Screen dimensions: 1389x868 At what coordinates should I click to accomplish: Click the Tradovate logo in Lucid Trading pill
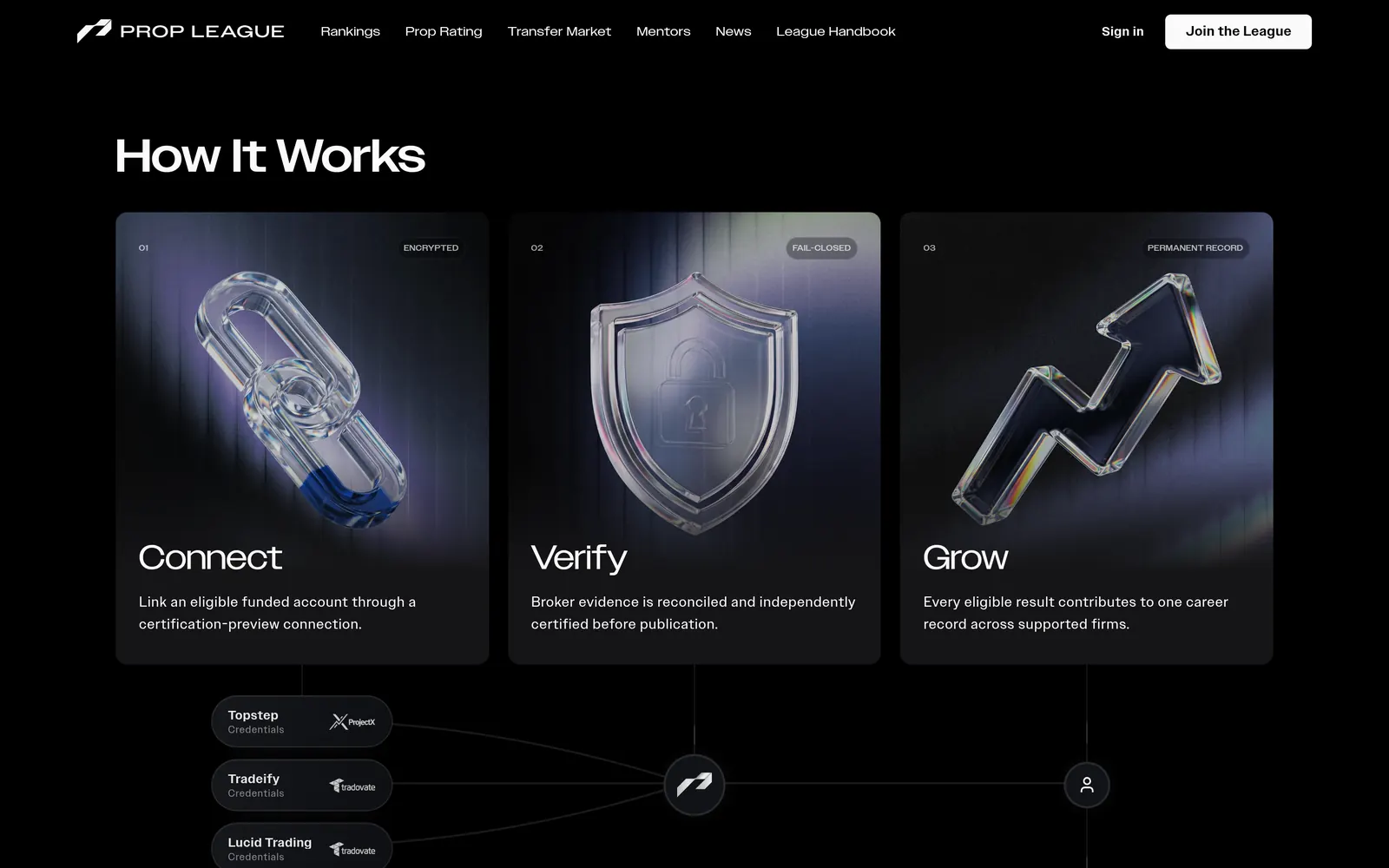point(352,849)
